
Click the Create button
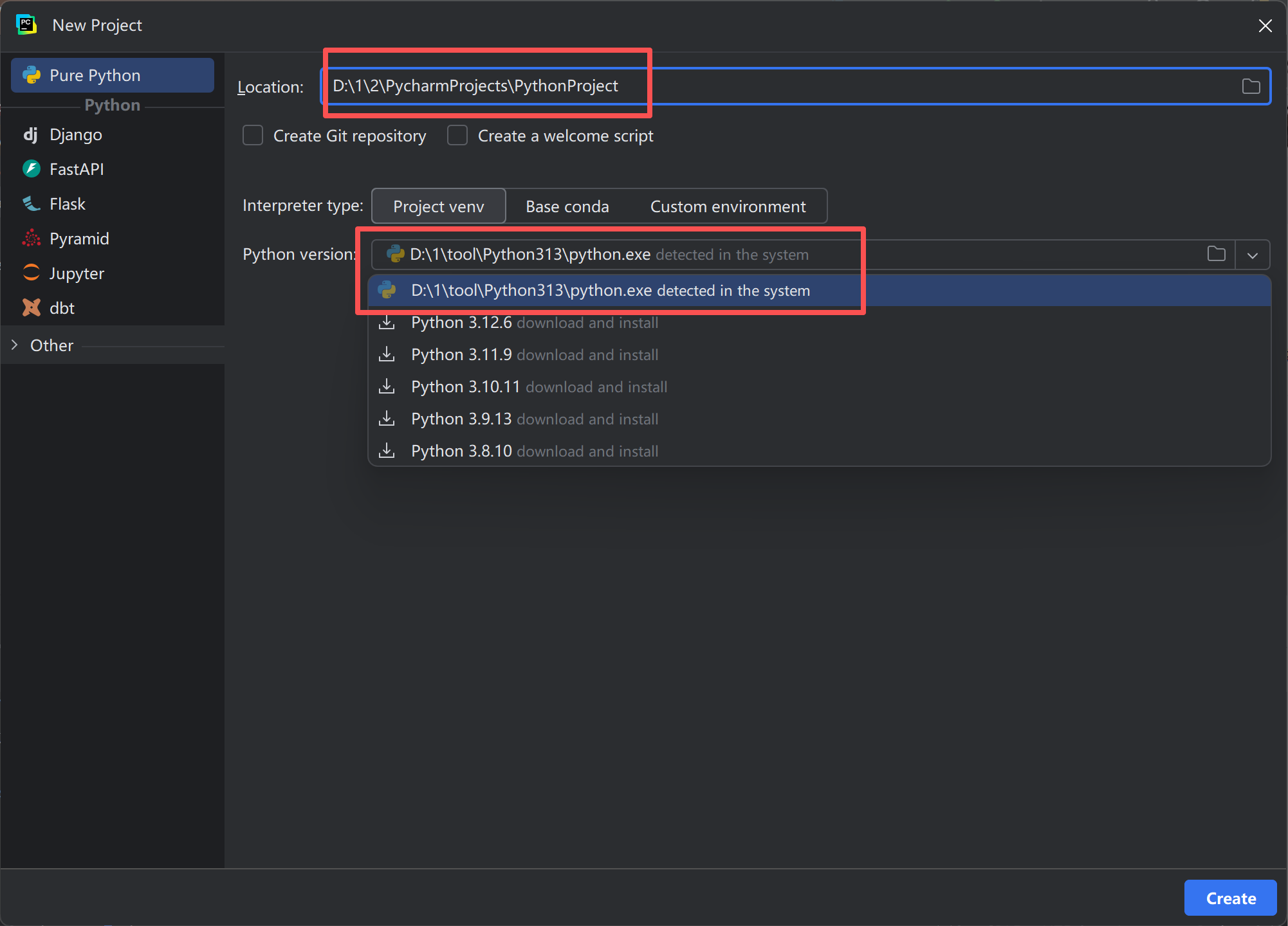[1230, 898]
